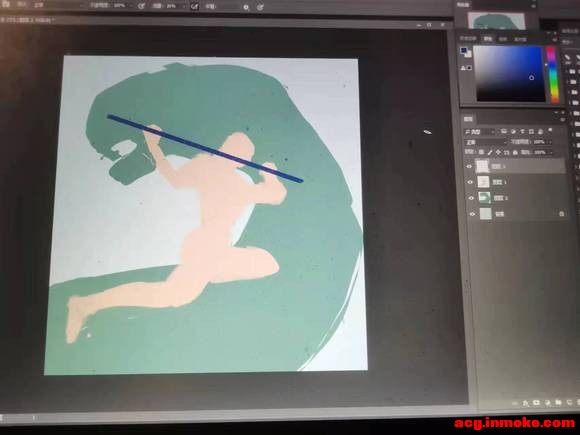The width and height of the screenshot is (580, 435).
Task: Select the second layer thumbnail
Action: [483, 182]
